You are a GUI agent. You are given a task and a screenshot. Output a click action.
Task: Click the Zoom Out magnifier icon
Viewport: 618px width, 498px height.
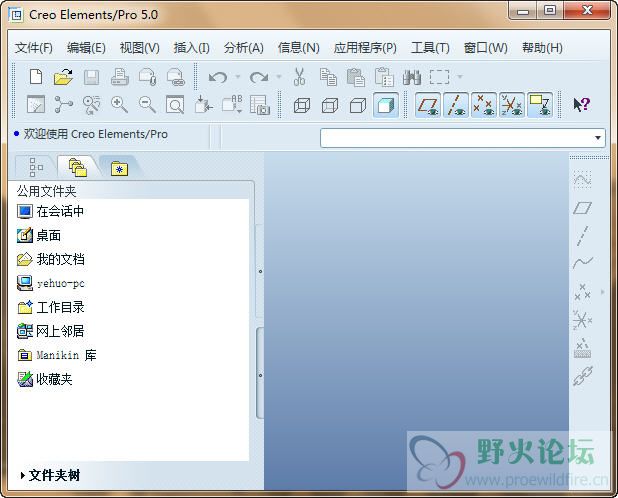(147, 105)
